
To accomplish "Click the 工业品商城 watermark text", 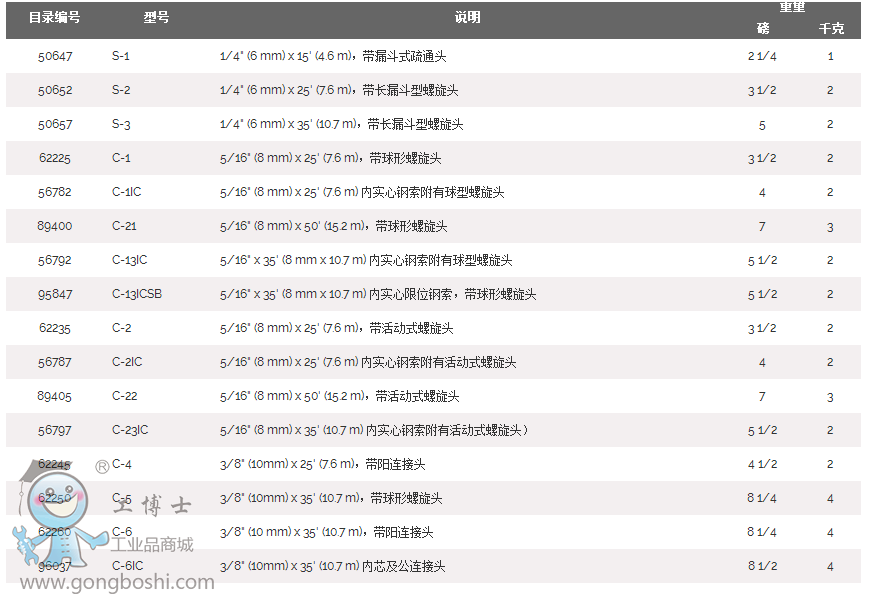I will 151,545.
